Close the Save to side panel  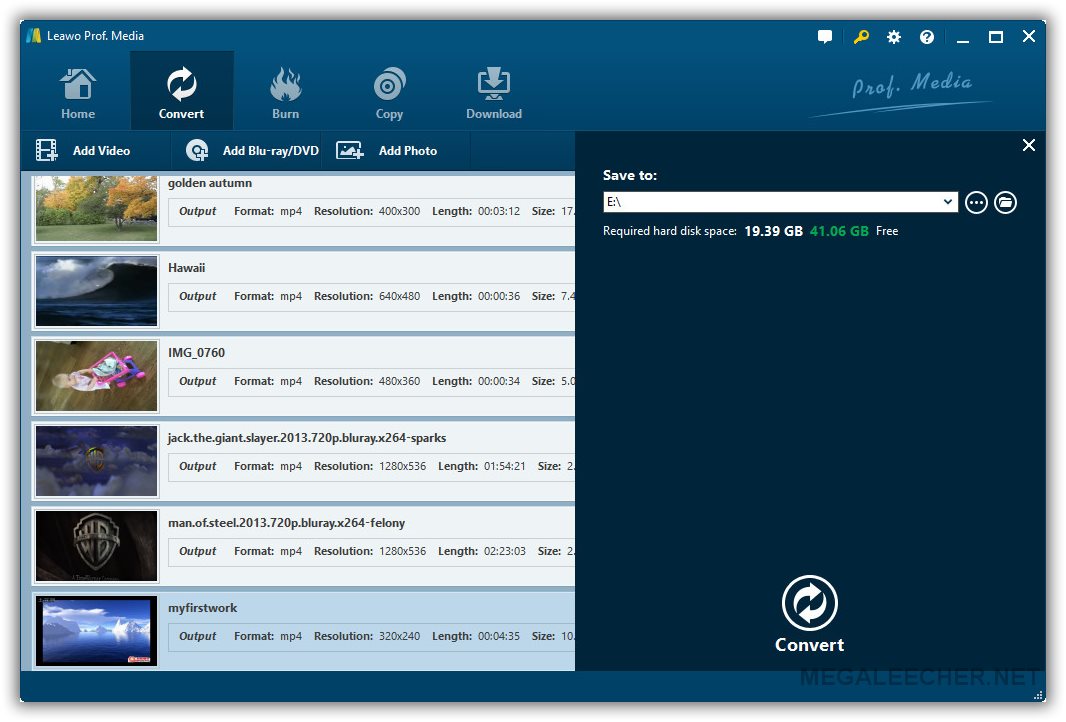[x=1029, y=145]
